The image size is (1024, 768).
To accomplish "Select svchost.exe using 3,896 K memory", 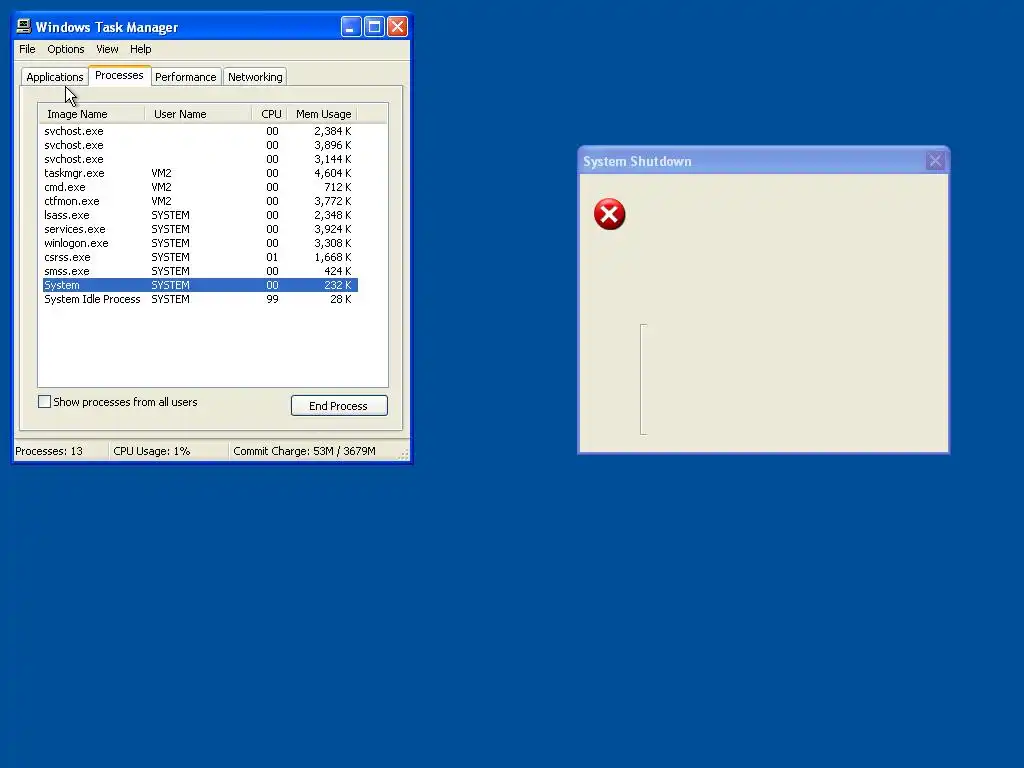I will point(200,145).
